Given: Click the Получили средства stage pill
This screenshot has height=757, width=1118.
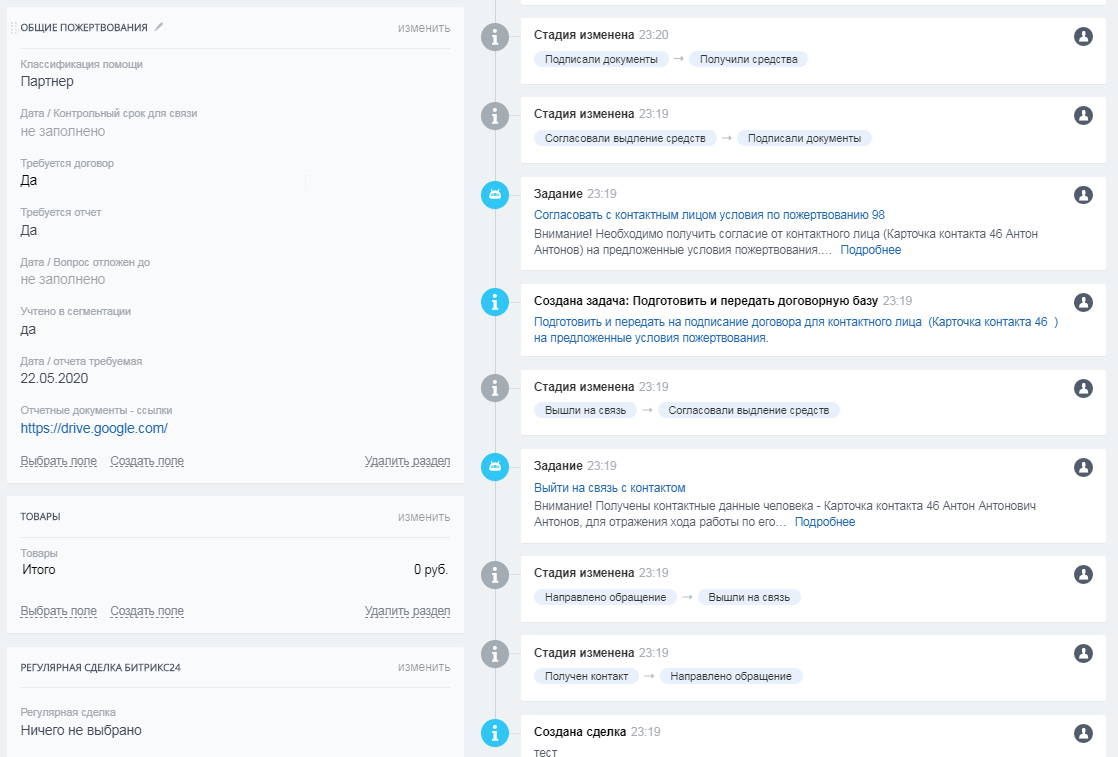Looking at the screenshot, I should pyautogui.click(x=748, y=59).
